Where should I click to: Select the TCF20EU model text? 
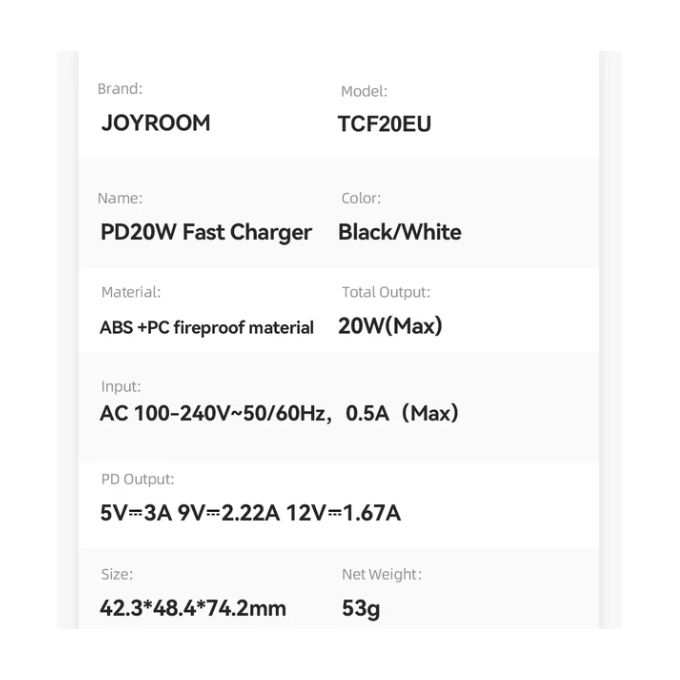point(385,124)
